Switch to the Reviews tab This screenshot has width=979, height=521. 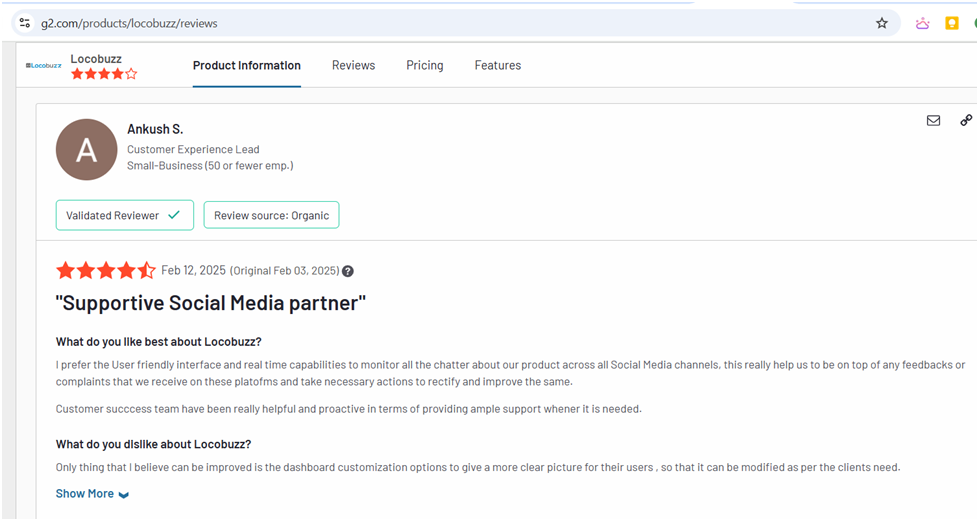tap(353, 66)
